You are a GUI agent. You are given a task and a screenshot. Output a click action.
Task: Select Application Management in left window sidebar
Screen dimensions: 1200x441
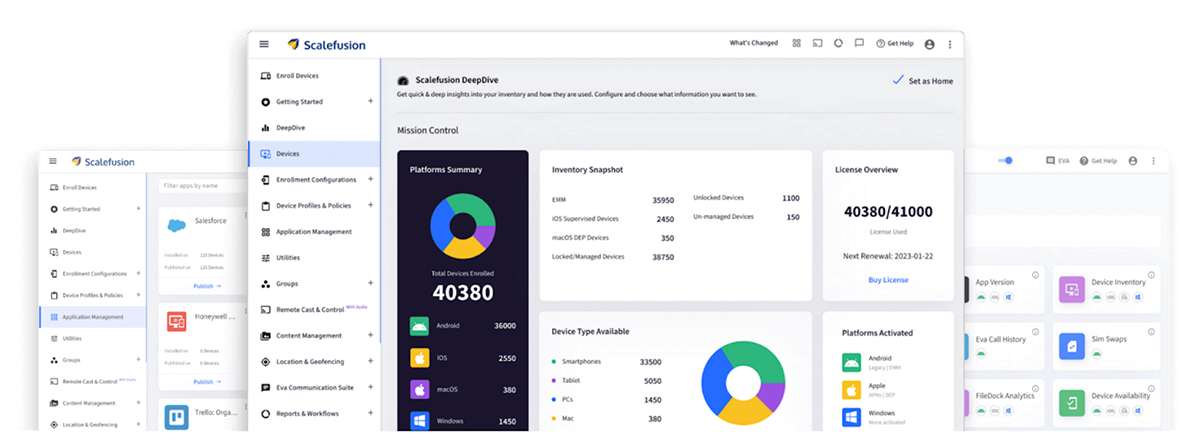(x=92, y=317)
